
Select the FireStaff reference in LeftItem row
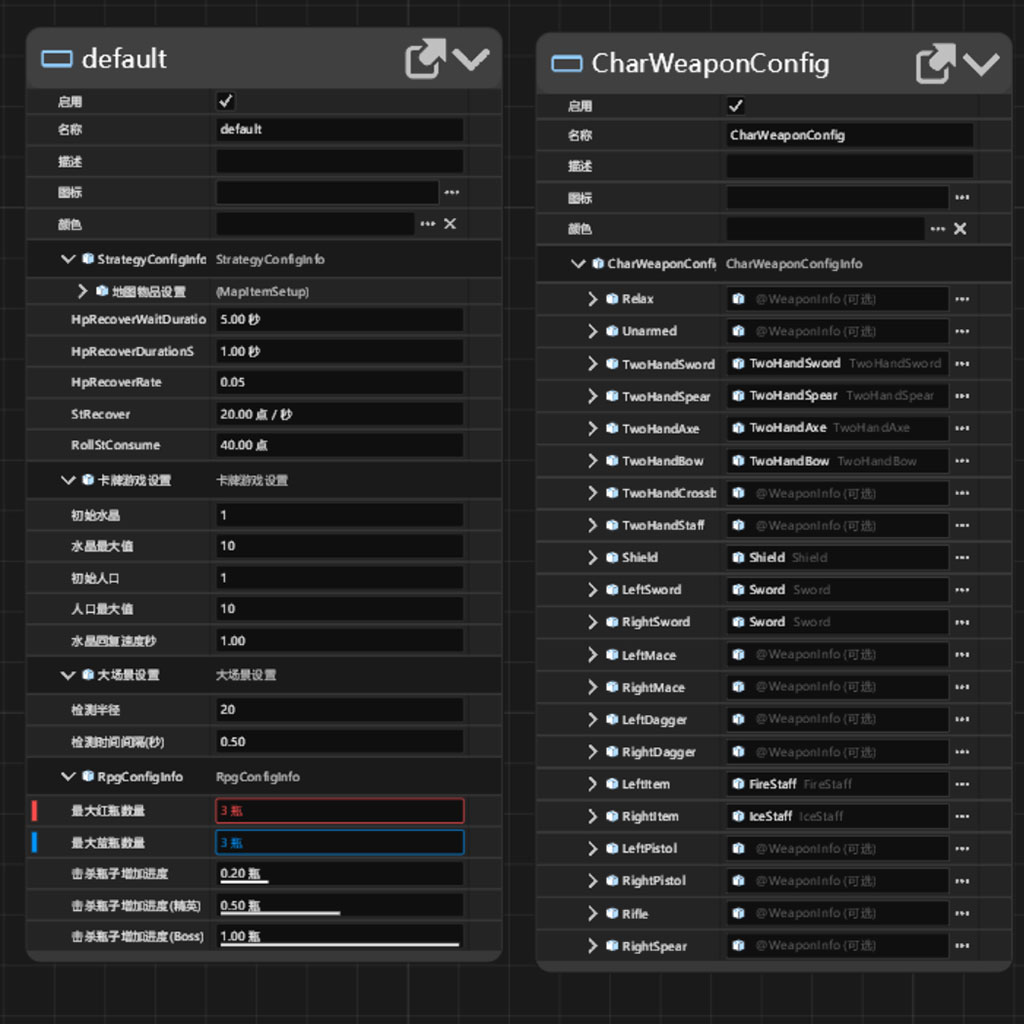(x=837, y=785)
